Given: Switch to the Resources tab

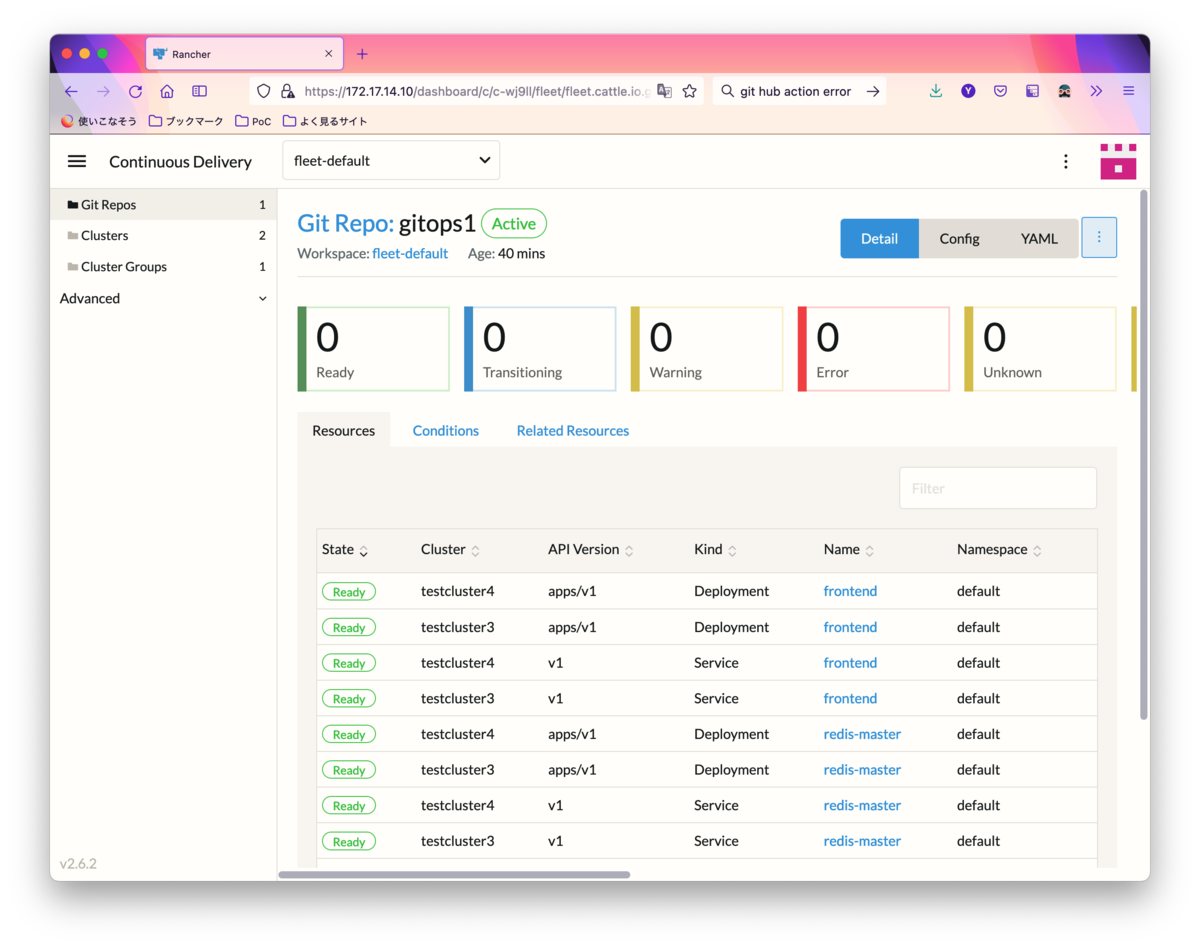Looking at the screenshot, I should (x=343, y=430).
